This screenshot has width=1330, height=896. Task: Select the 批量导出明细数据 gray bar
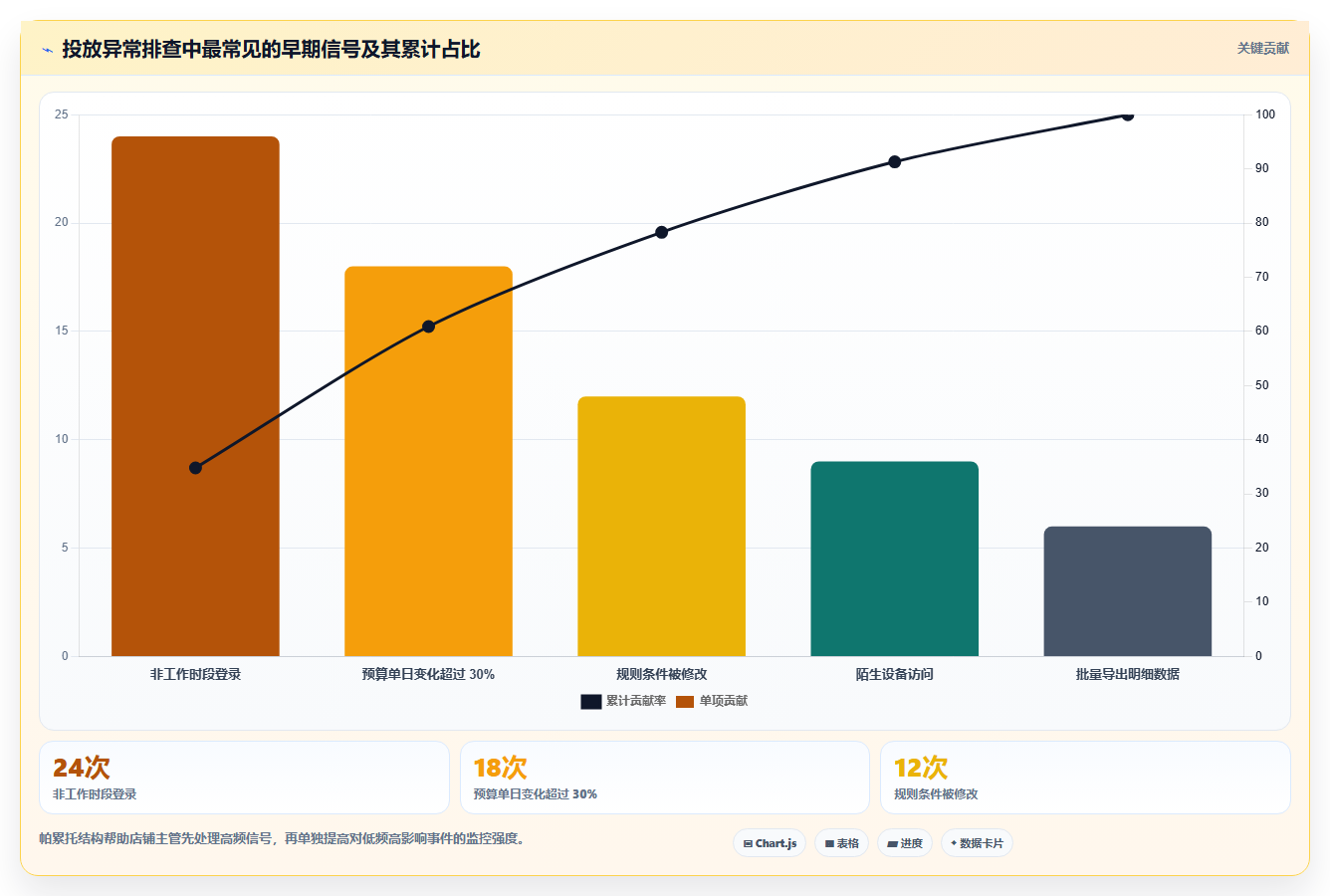coord(1127,591)
